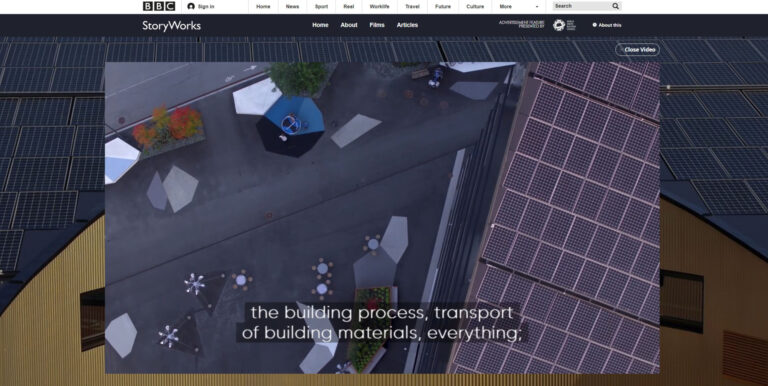768x386 pixels.
Task: Click the BBC logo
Action: (x=159, y=6)
